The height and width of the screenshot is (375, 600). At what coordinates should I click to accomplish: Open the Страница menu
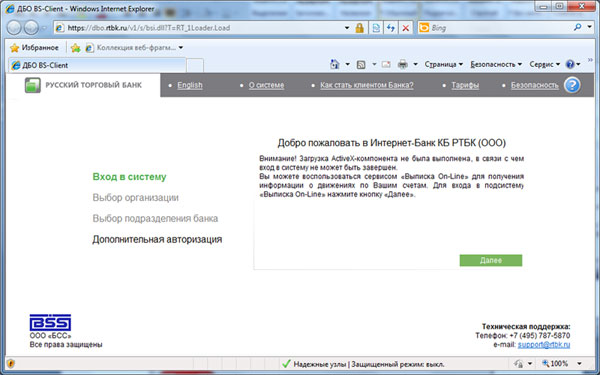(x=443, y=64)
